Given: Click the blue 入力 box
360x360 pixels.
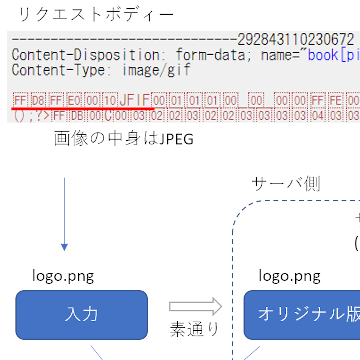Looking at the screenshot, I should pyautogui.click(x=82, y=315).
